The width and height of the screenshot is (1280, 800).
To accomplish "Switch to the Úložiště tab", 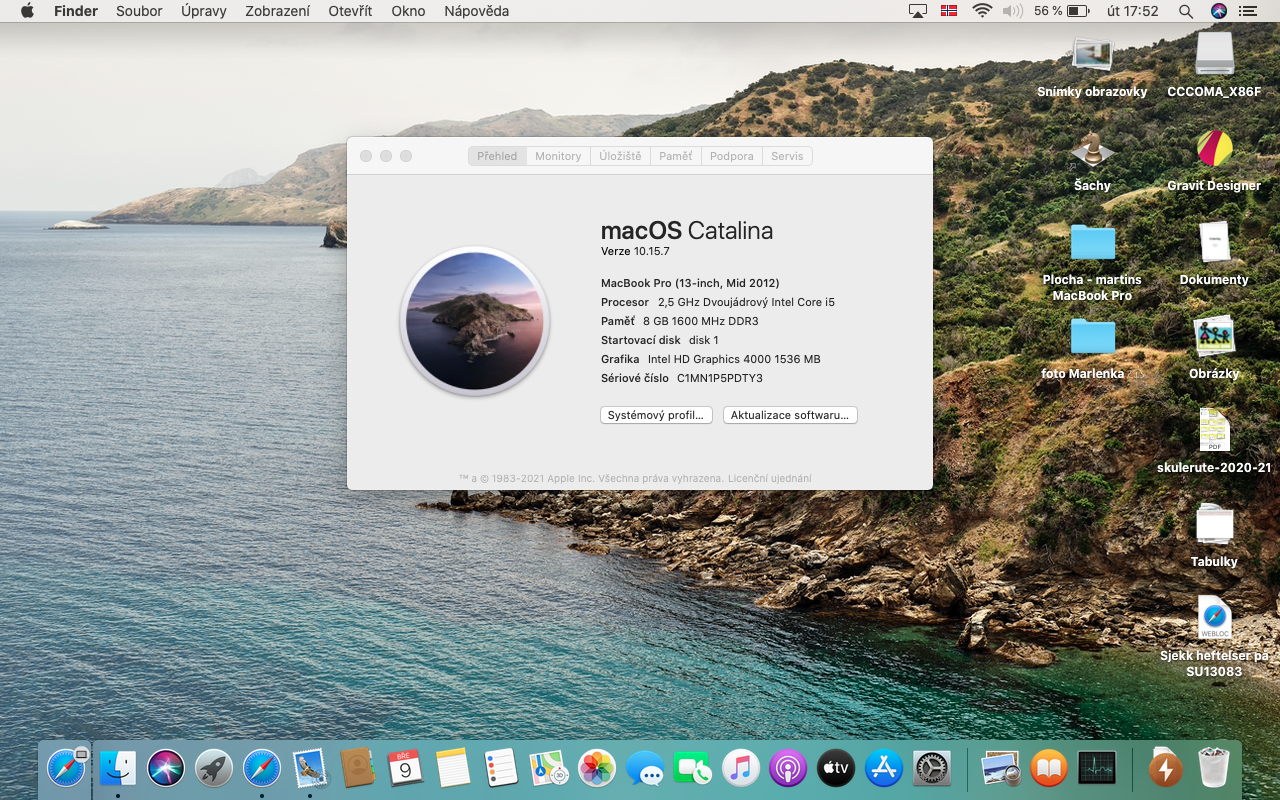I will (x=620, y=156).
